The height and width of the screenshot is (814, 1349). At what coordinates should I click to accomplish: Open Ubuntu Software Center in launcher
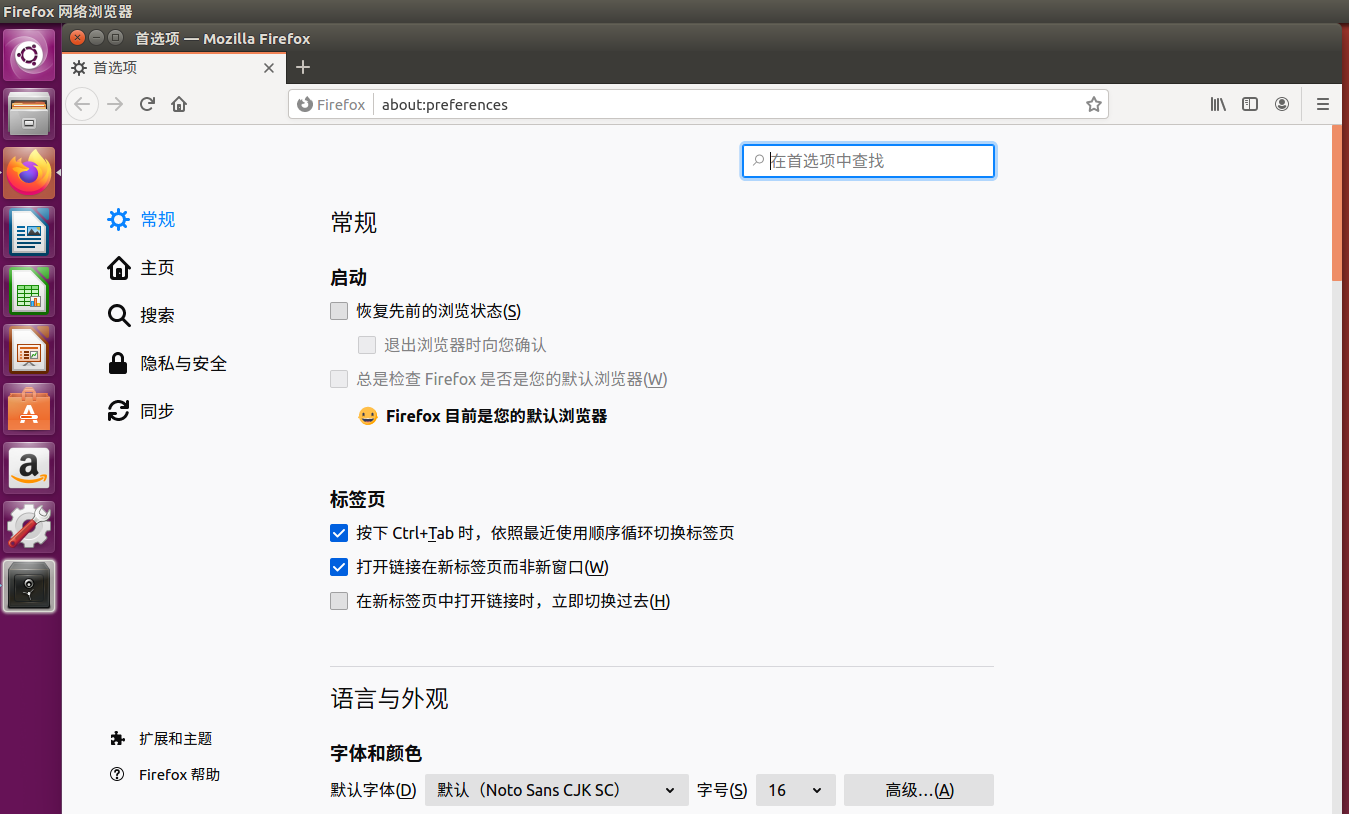[30, 409]
